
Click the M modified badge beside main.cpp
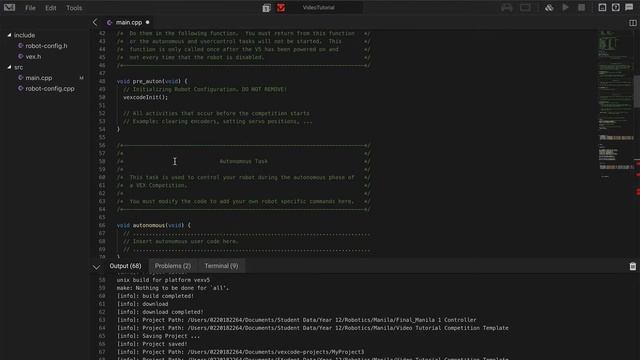[81, 78]
